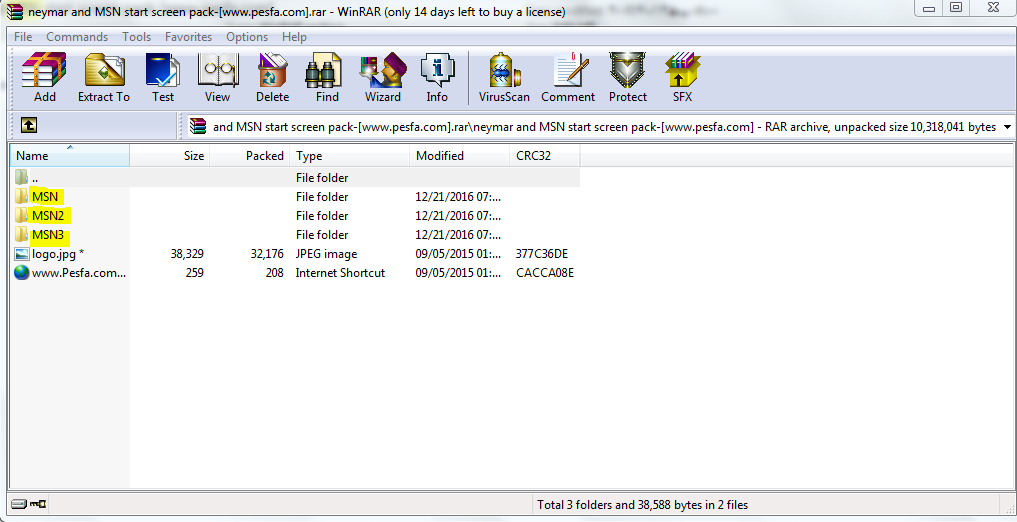The height and width of the screenshot is (522, 1017).
Task: Open the Commands menu
Action: (x=77, y=37)
